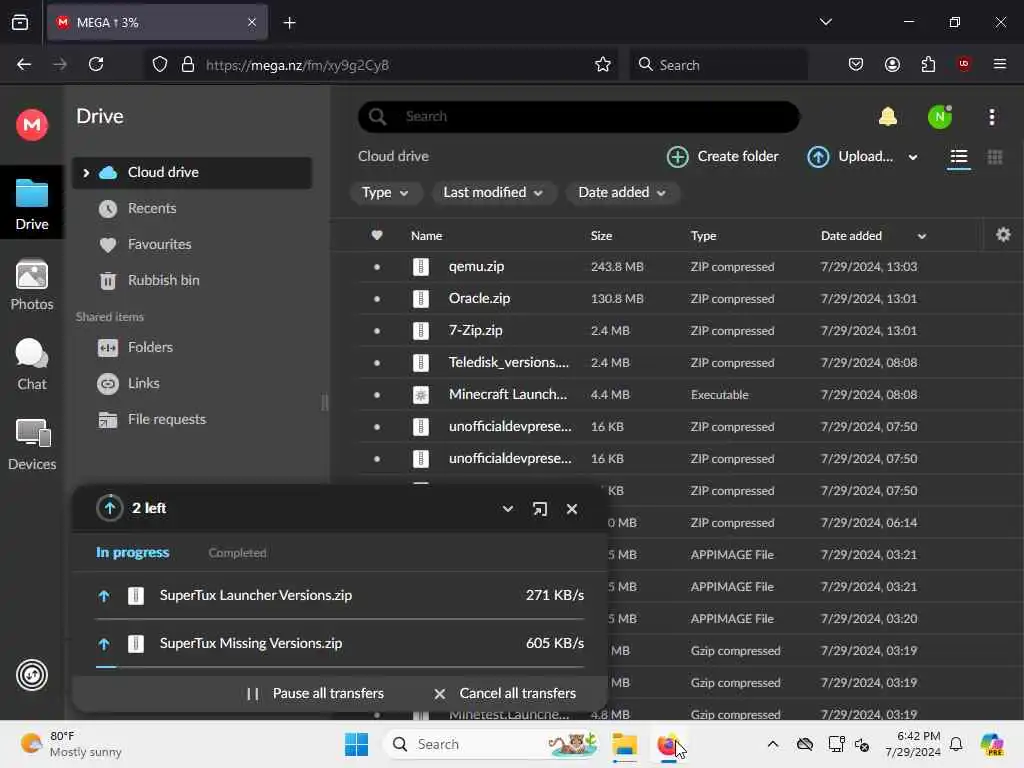Click SuperTux Missing Versions.zip upload progress bar
The width and height of the screenshot is (1024, 768).
(x=340, y=667)
